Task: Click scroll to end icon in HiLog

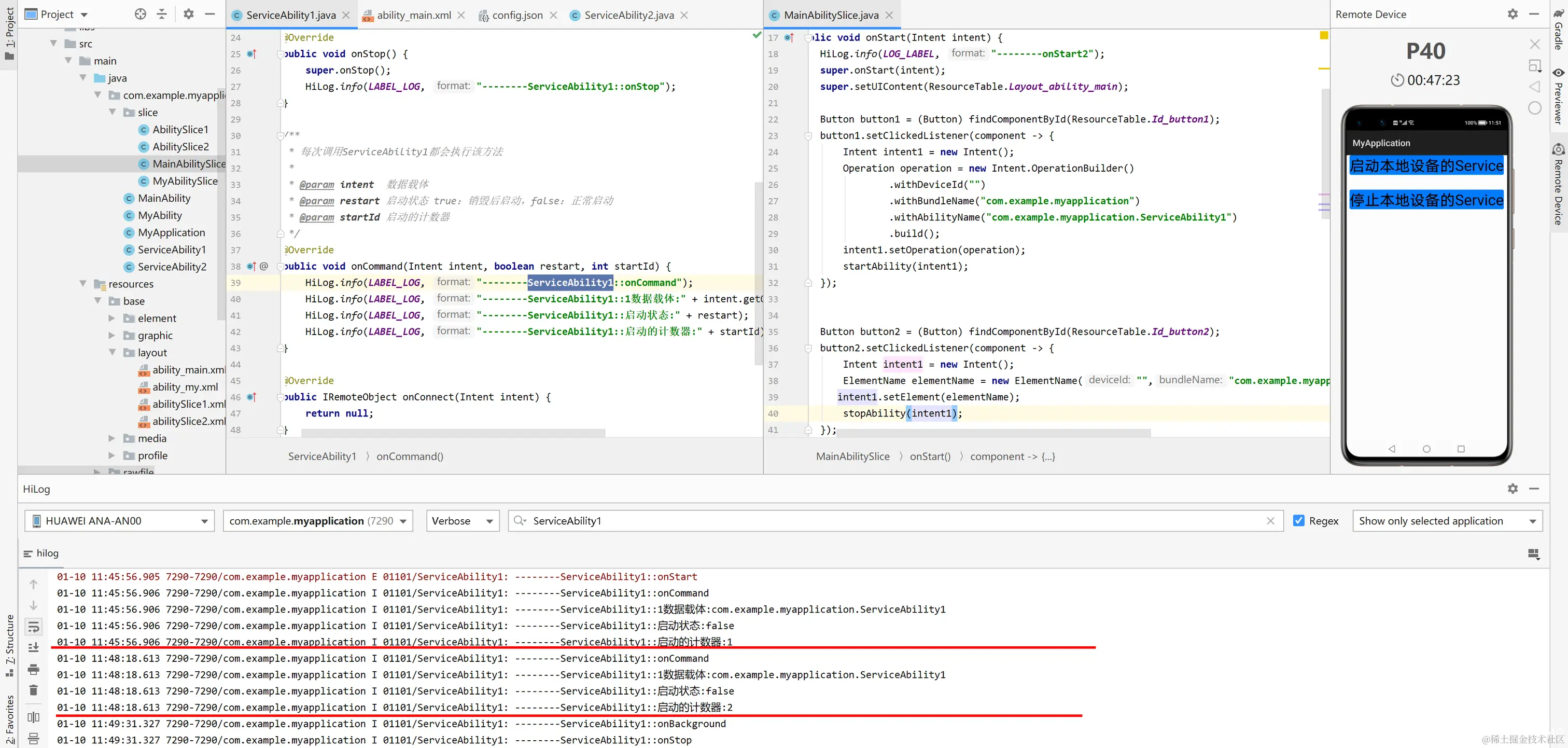Action: point(34,647)
